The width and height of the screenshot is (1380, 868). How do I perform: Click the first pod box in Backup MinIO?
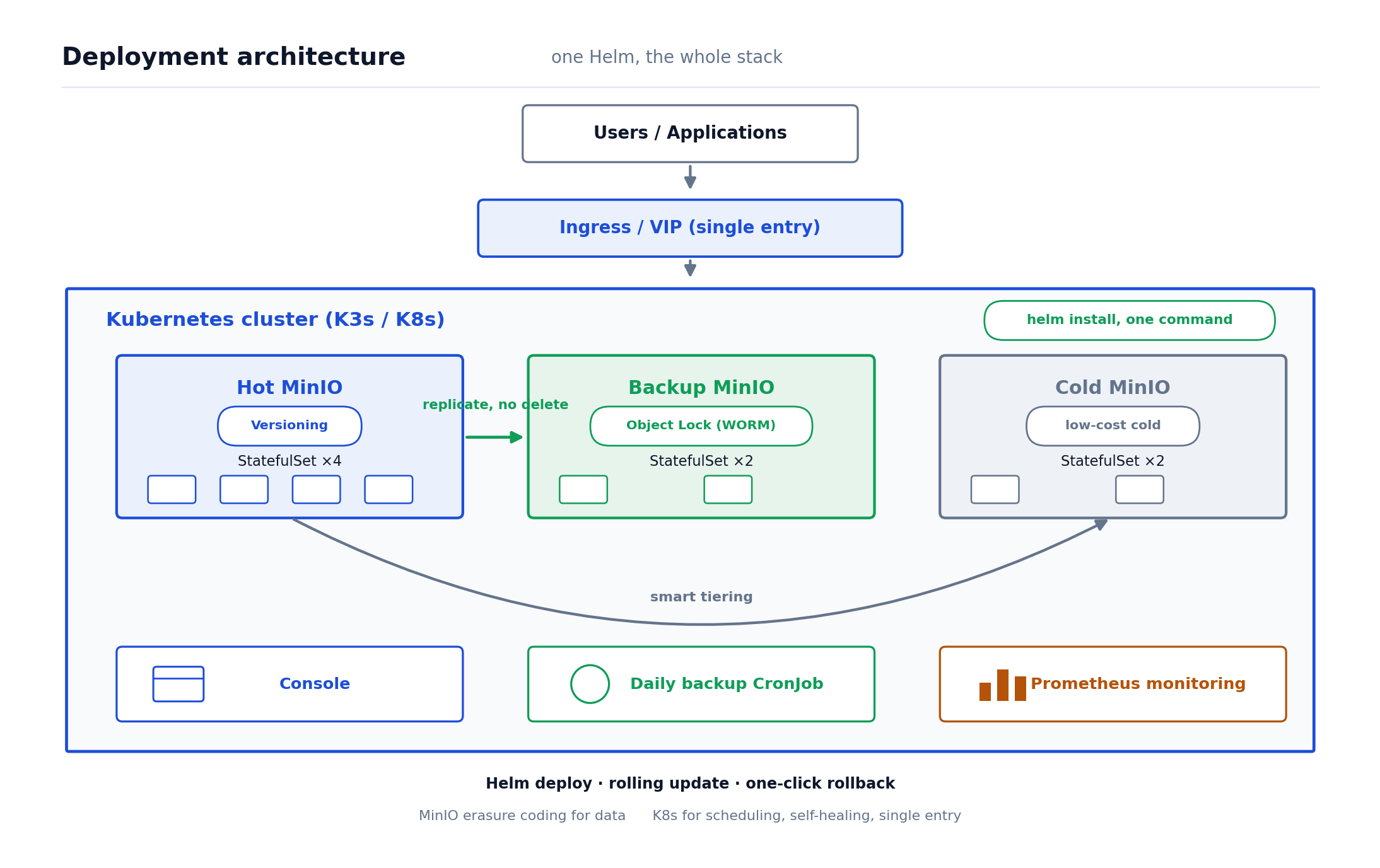(583, 490)
